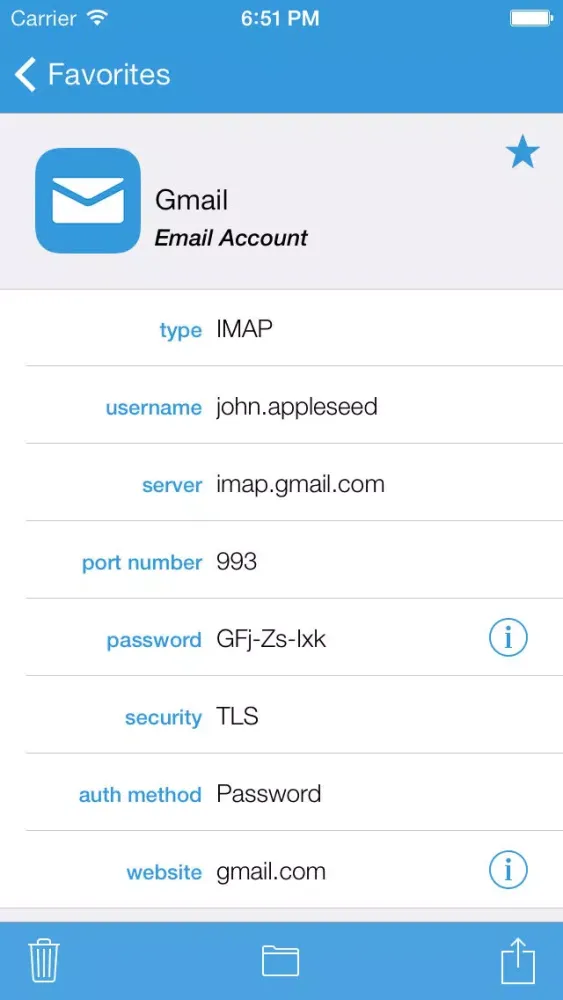The width and height of the screenshot is (563, 1000).
Task: Select the Gmail title text
Action: [x=191, y=200]
